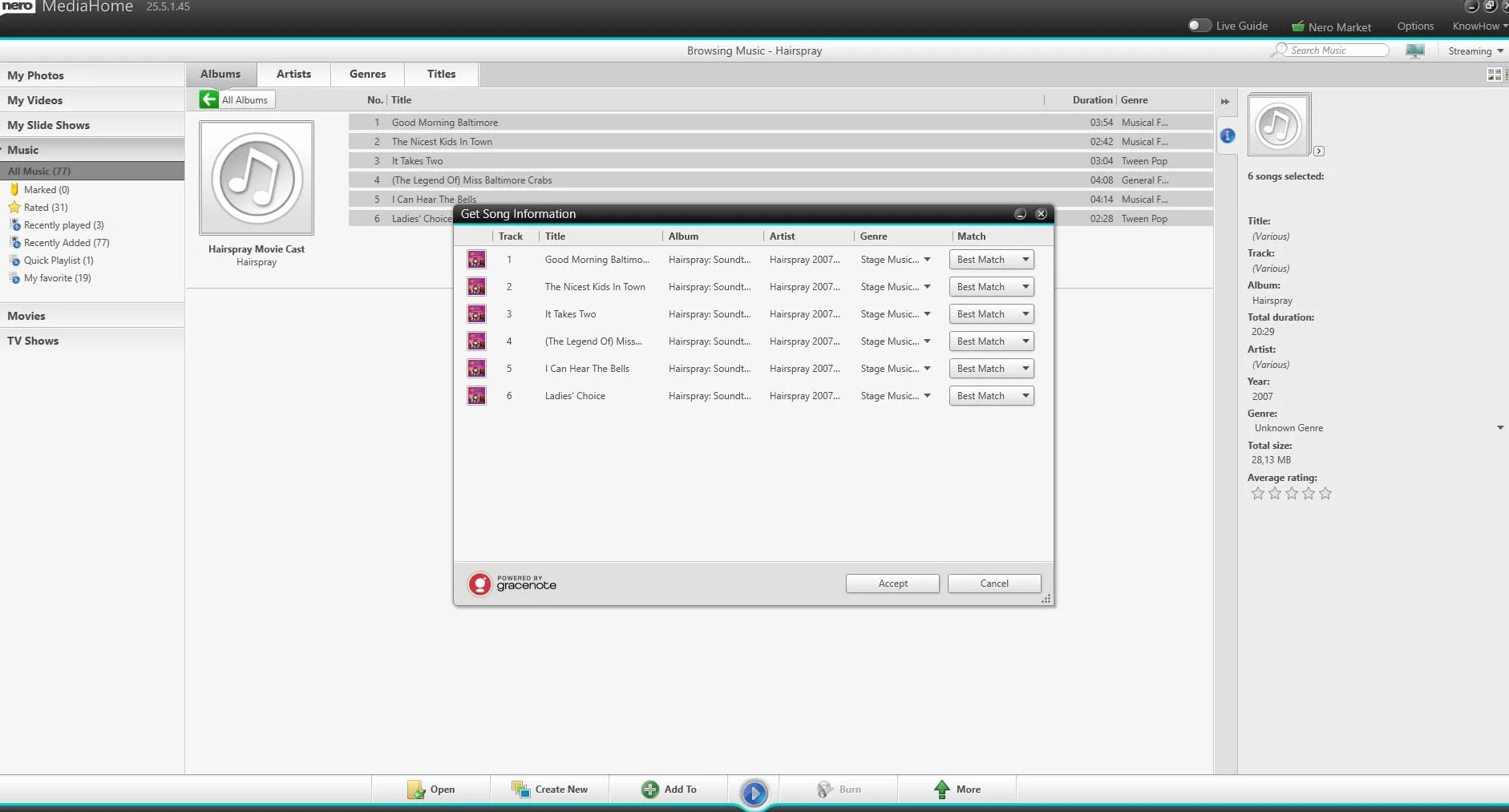Open Match dropdown for track 4
This screenshot has height=812, width=1509.
click(992, 341)
